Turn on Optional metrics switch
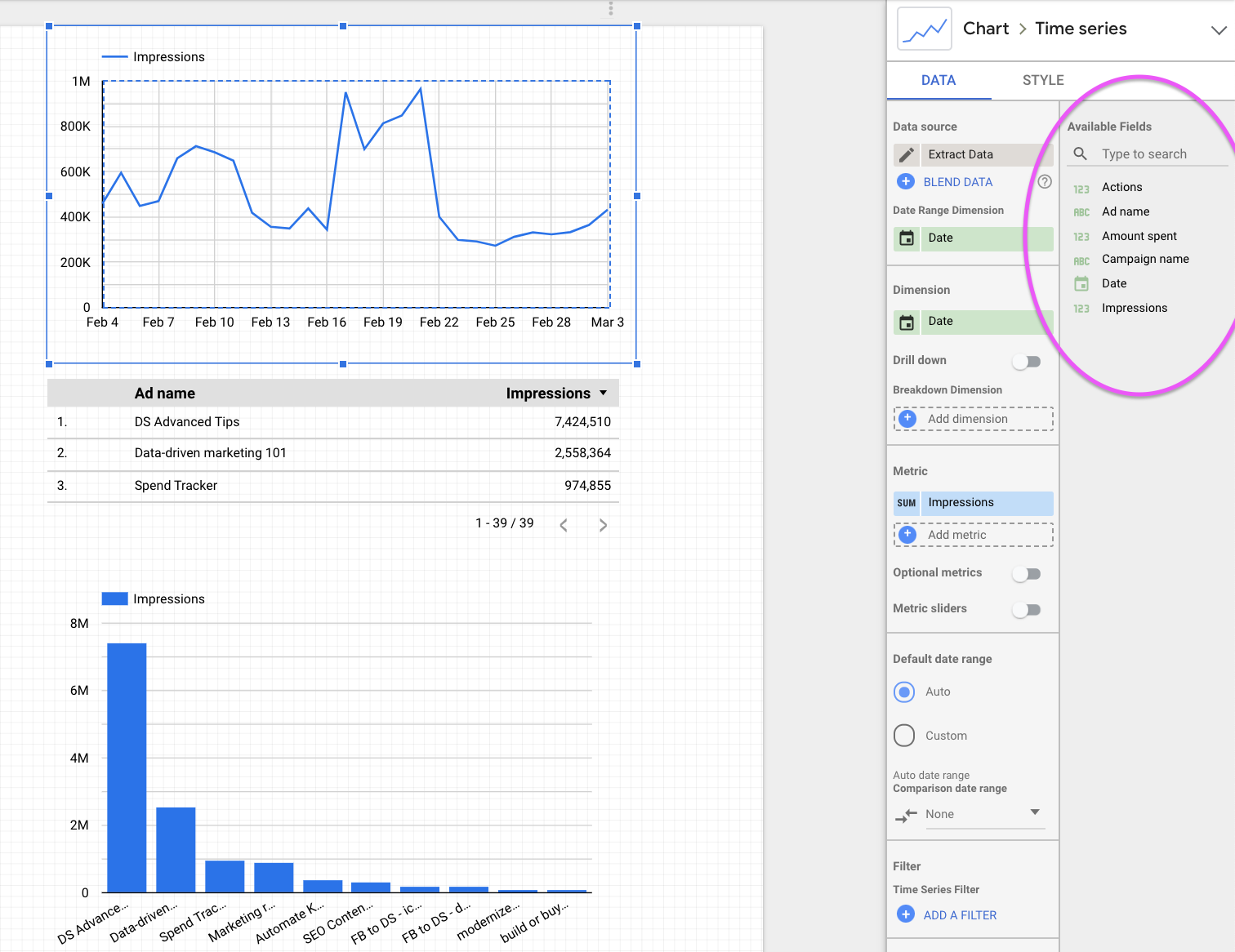Screen dimensions: 1235x952 point(1027,574)
